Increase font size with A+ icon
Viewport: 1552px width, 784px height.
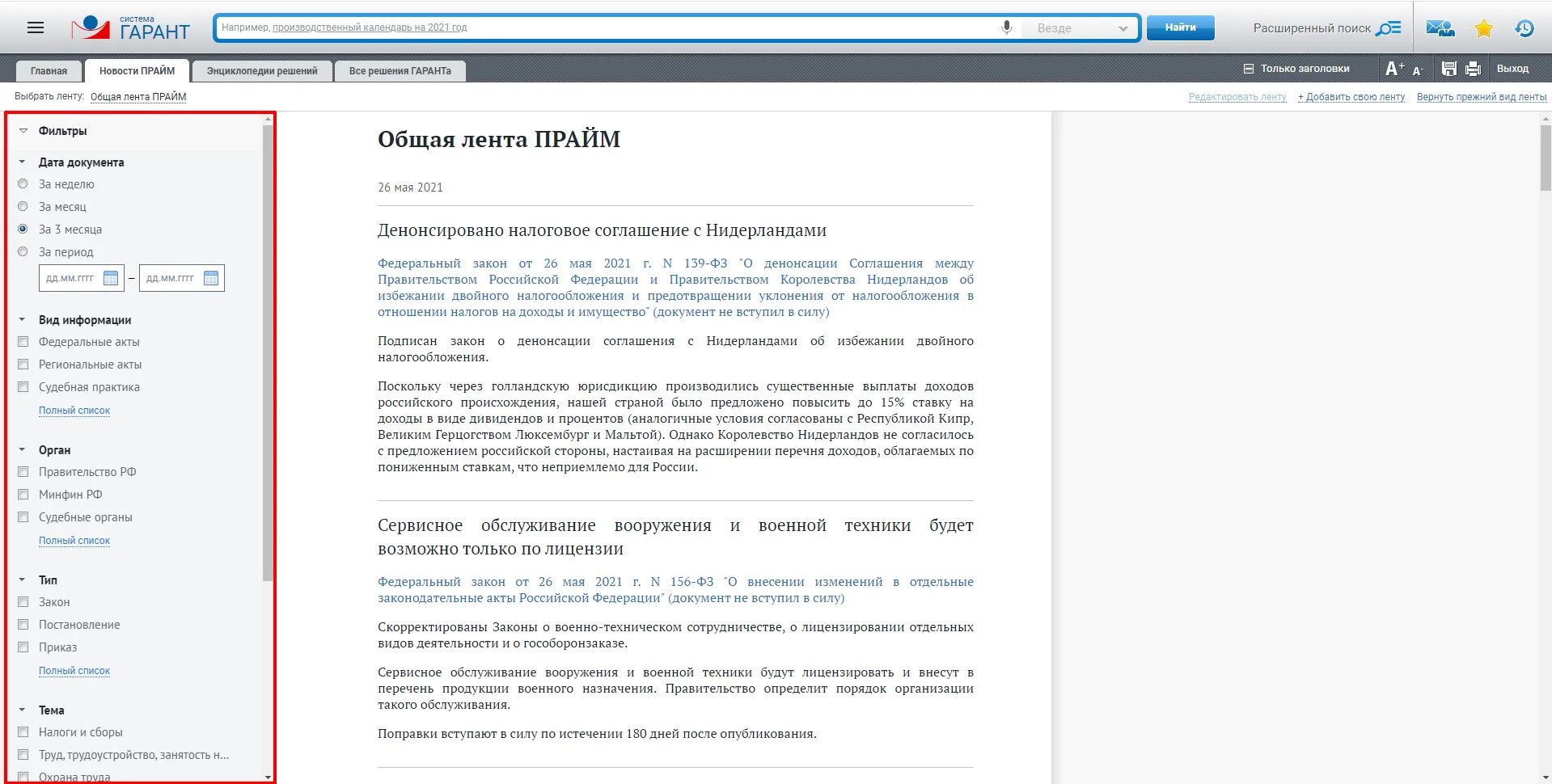[x=1394, y=69]
